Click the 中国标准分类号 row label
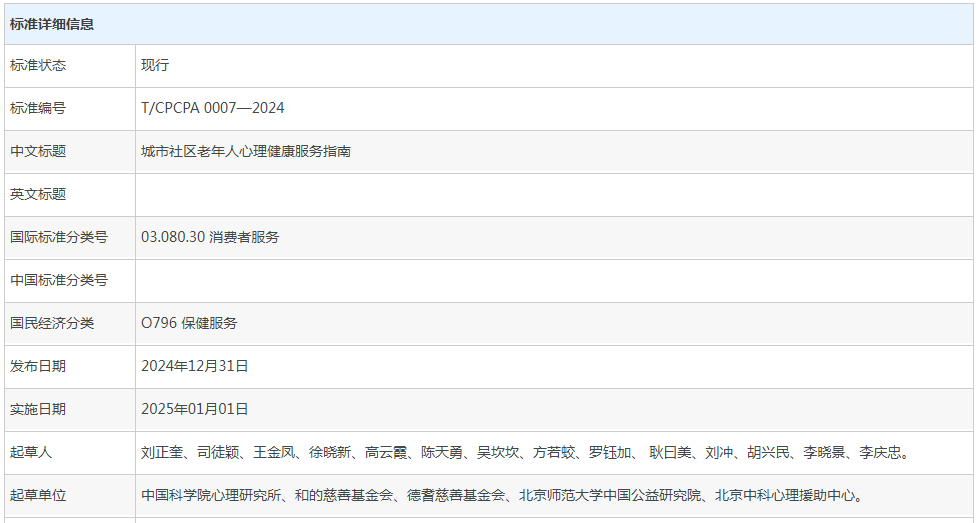 tap(59, 280)
